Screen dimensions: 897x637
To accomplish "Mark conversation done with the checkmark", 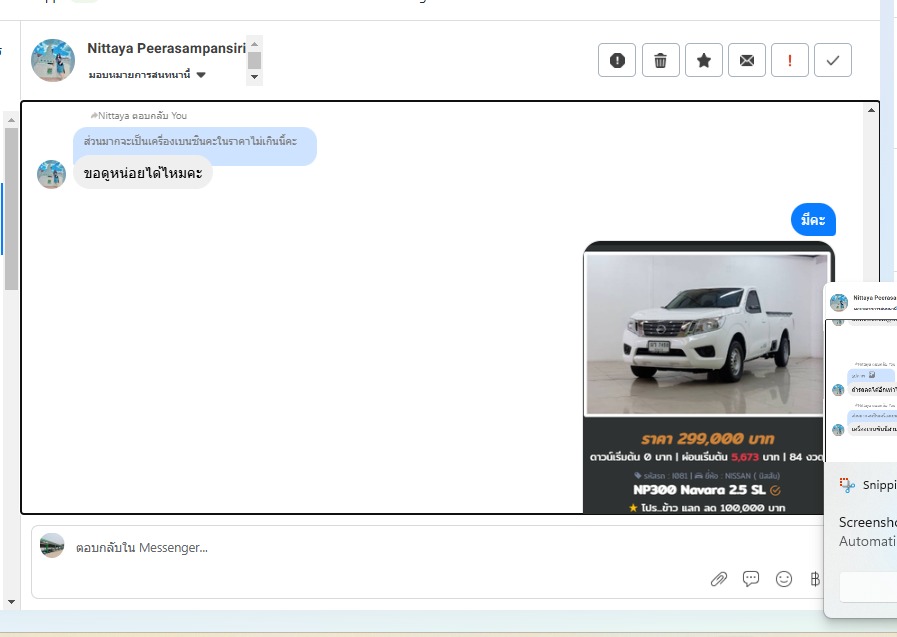I will click(833, 61).
